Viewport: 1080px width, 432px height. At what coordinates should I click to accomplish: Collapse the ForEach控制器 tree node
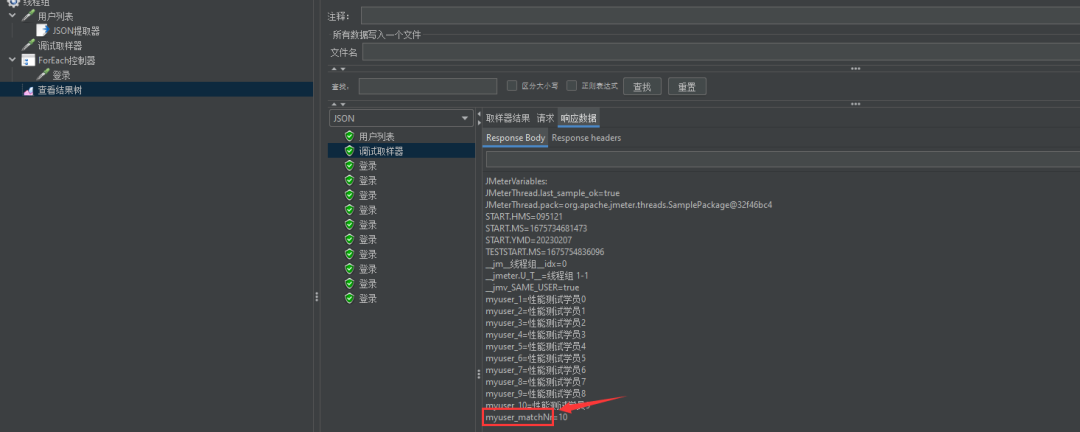12,60
